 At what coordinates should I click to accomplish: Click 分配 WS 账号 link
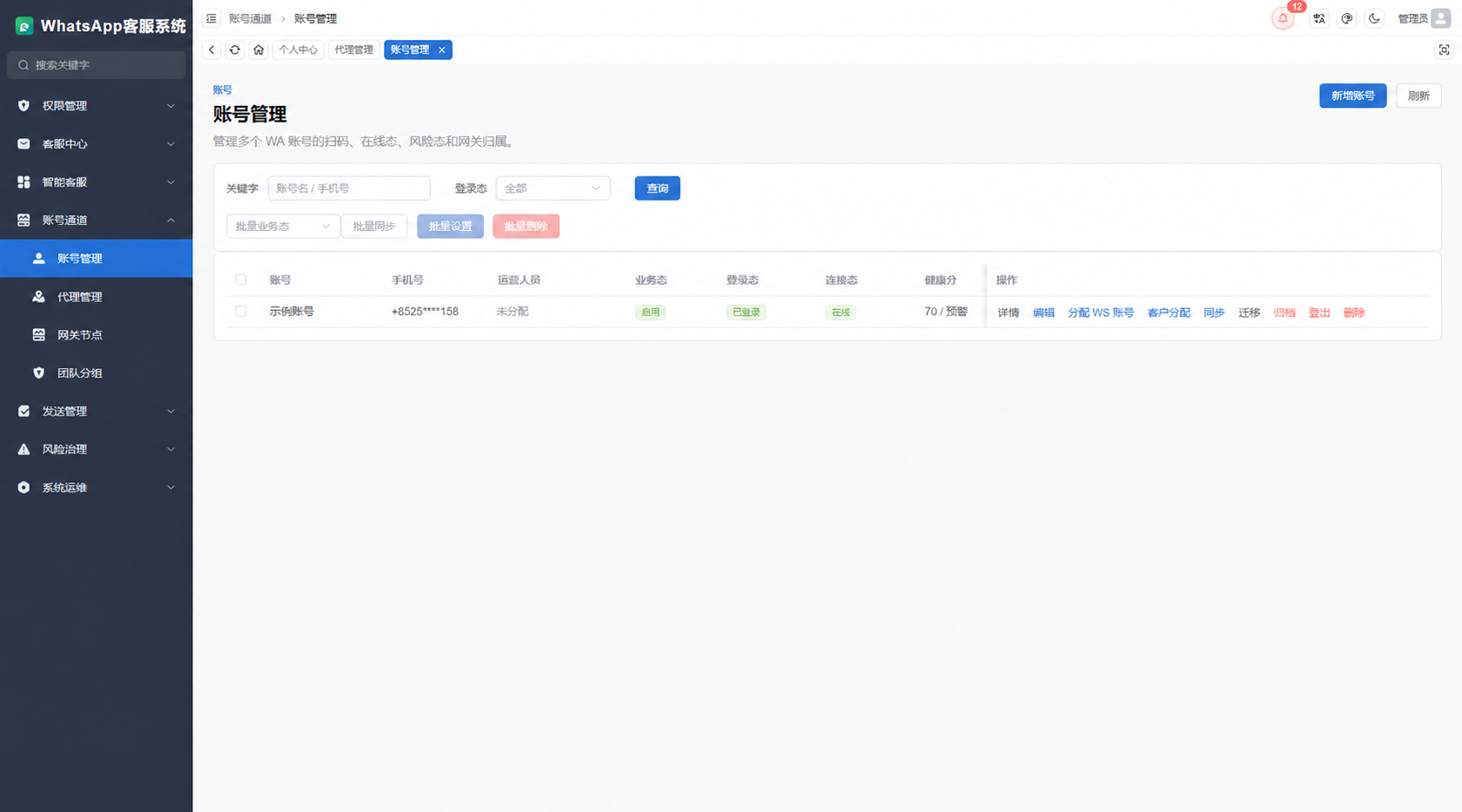[x=1101, y=313]
